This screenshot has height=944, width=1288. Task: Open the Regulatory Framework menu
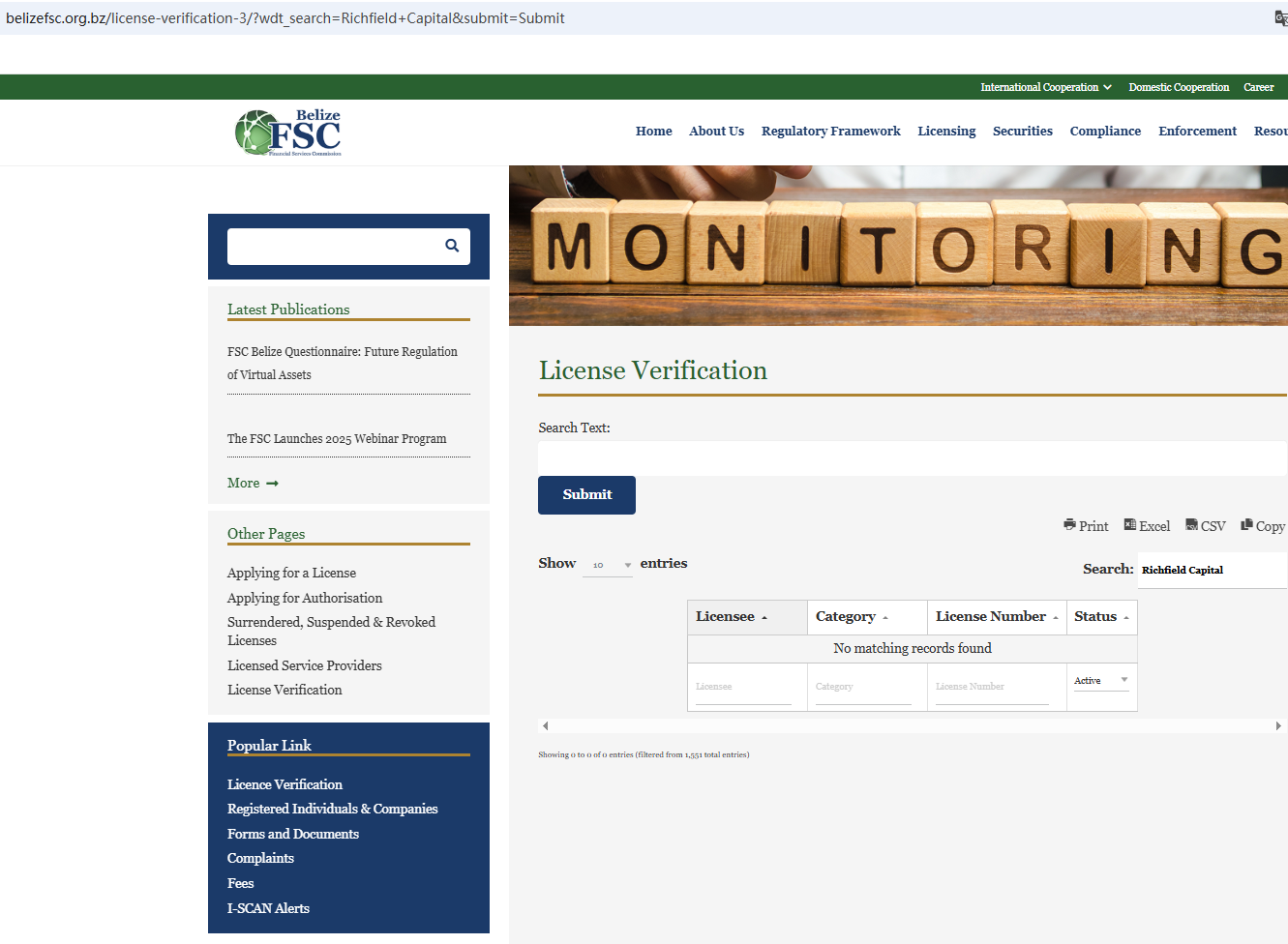tap(830, 132)
